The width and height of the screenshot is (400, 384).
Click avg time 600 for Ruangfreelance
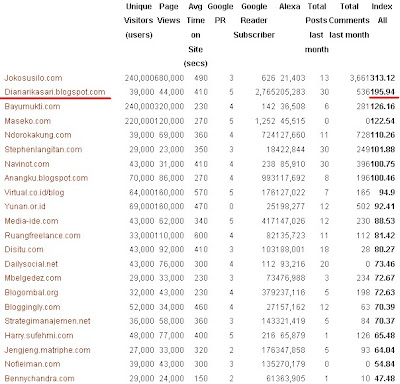(x=201, y=235)
